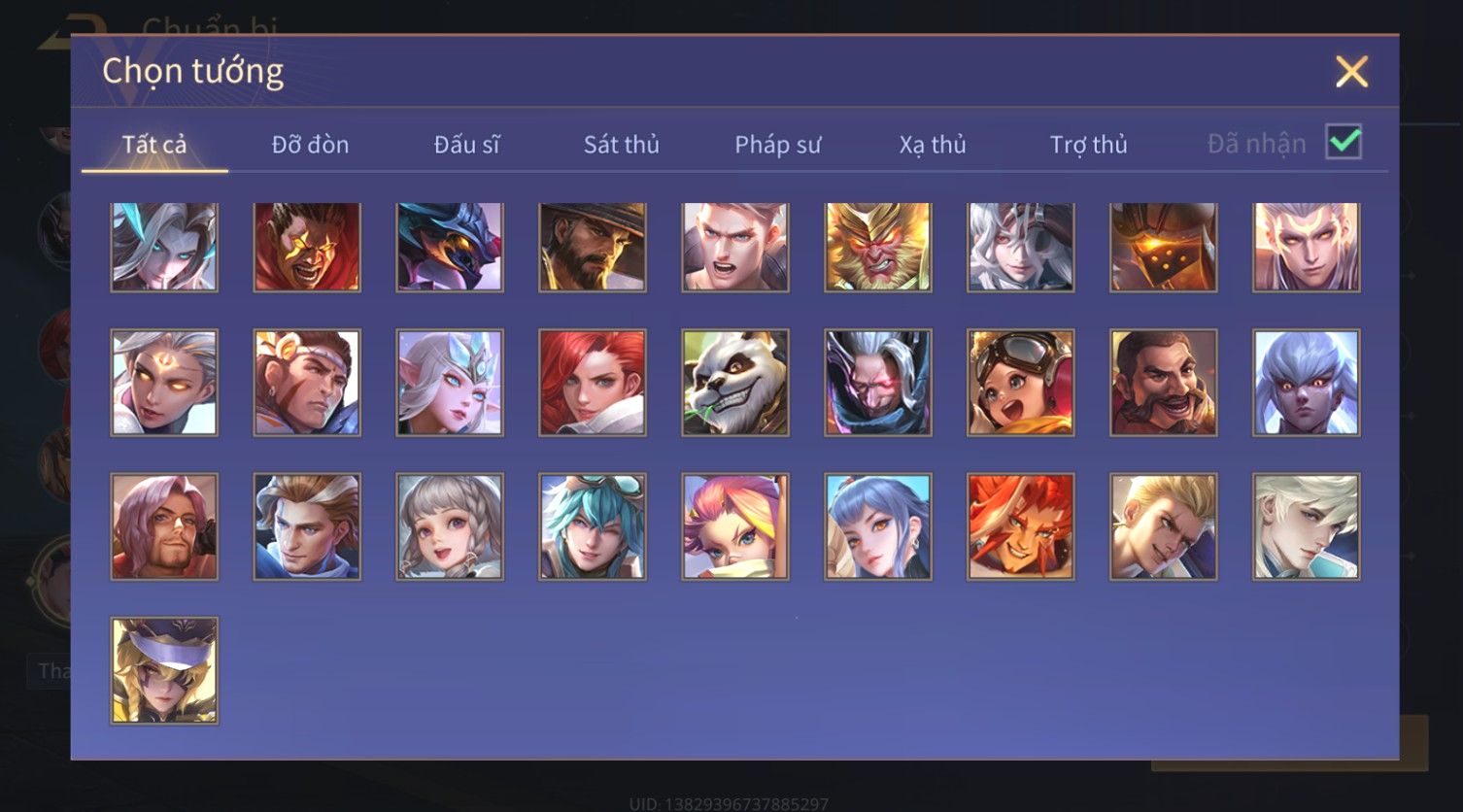Select the Tất cả tab
This screenshot has width=1463, height=812.
click(154, 145)
